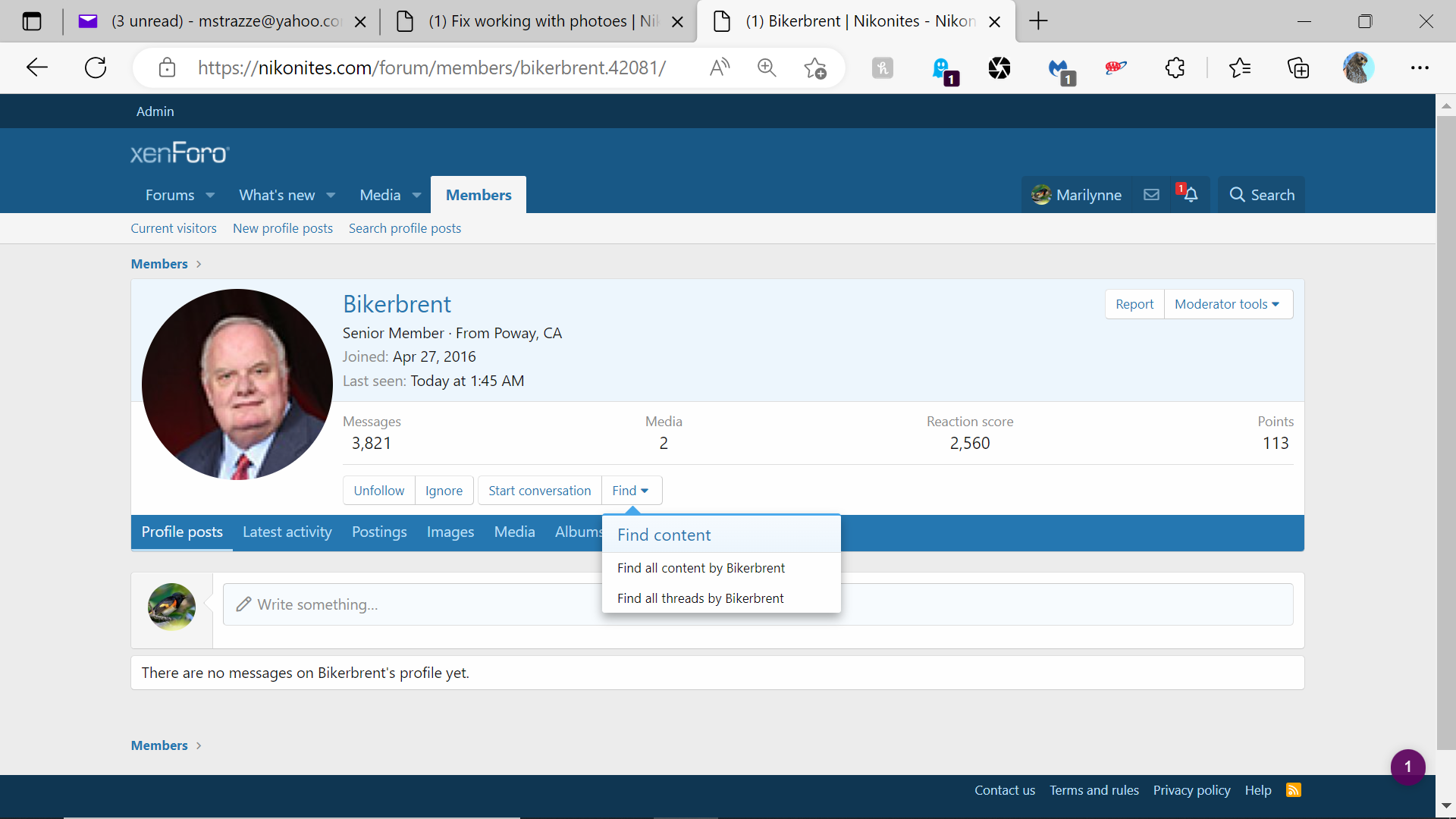Click the Read aloud icon
Screen dimensions: 1456x819
pyautogui.click(x=719, y=67)
